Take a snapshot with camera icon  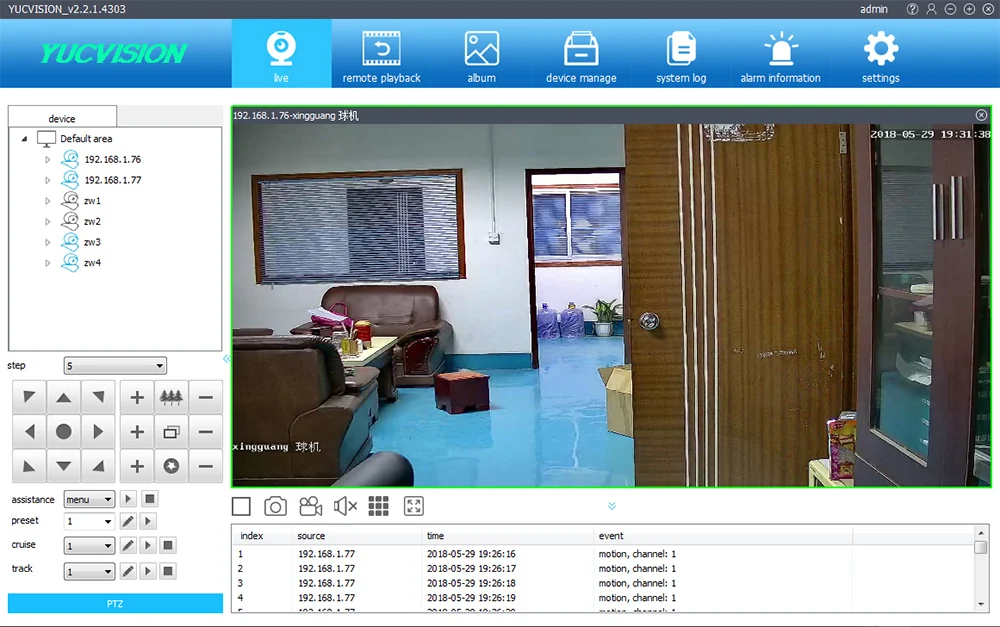click(276, 506)
